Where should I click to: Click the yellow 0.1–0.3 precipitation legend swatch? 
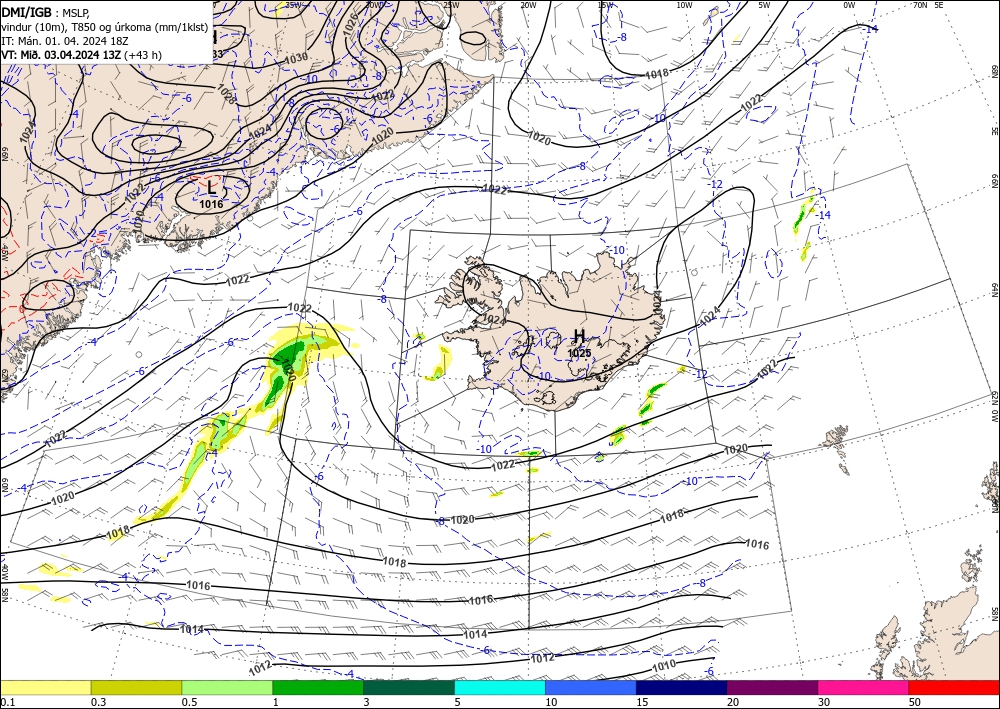[x=45, y=687]
